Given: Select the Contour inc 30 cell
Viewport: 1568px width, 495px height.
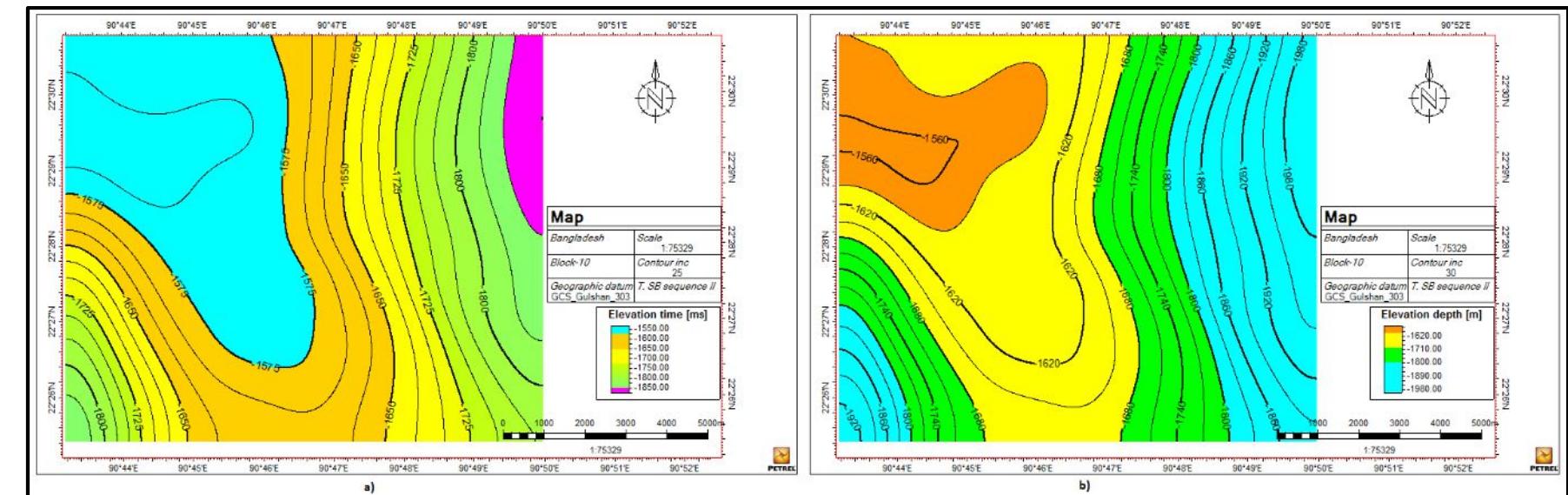Looking at the screenshot, I should [1451, 267].
